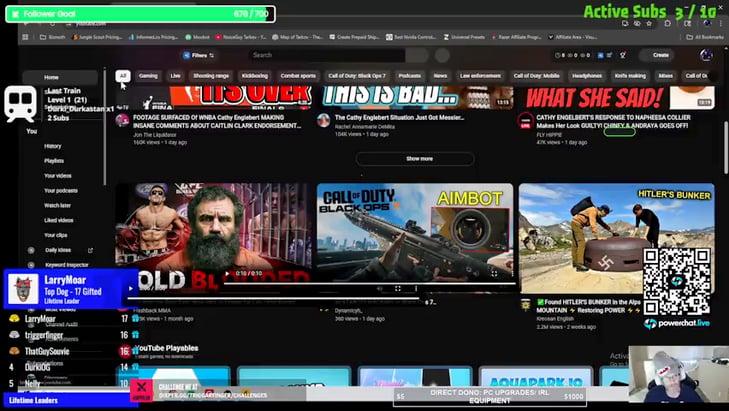Expand the video preview to fullscreen
Viewport: 729px width, 411px height.
494,273
